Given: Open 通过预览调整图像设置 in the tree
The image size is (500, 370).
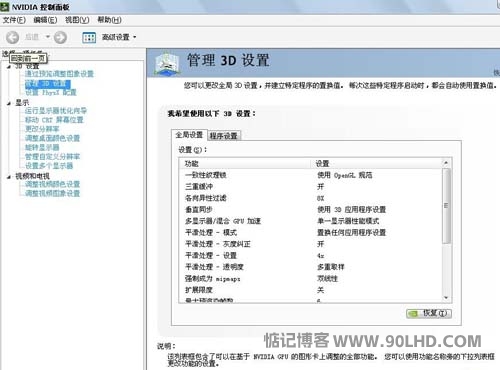Looking at the screenshot, I should (59, 74).
